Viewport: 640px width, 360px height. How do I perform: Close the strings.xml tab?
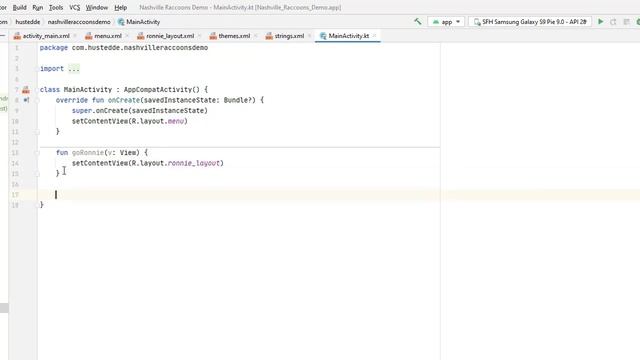[310, 36]
